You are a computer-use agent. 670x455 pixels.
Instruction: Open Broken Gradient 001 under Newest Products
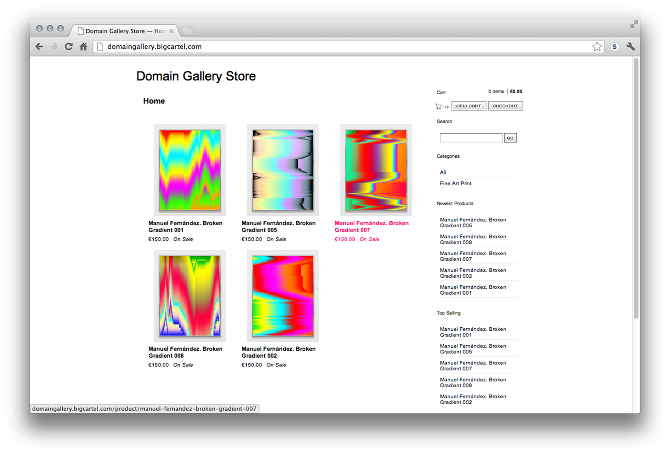(473, 290)
